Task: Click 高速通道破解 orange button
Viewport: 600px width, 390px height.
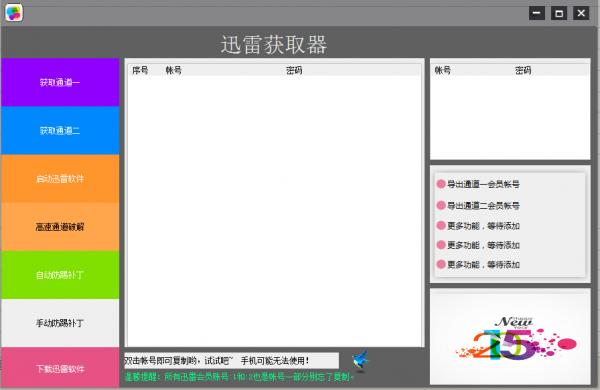Action: 60,227
